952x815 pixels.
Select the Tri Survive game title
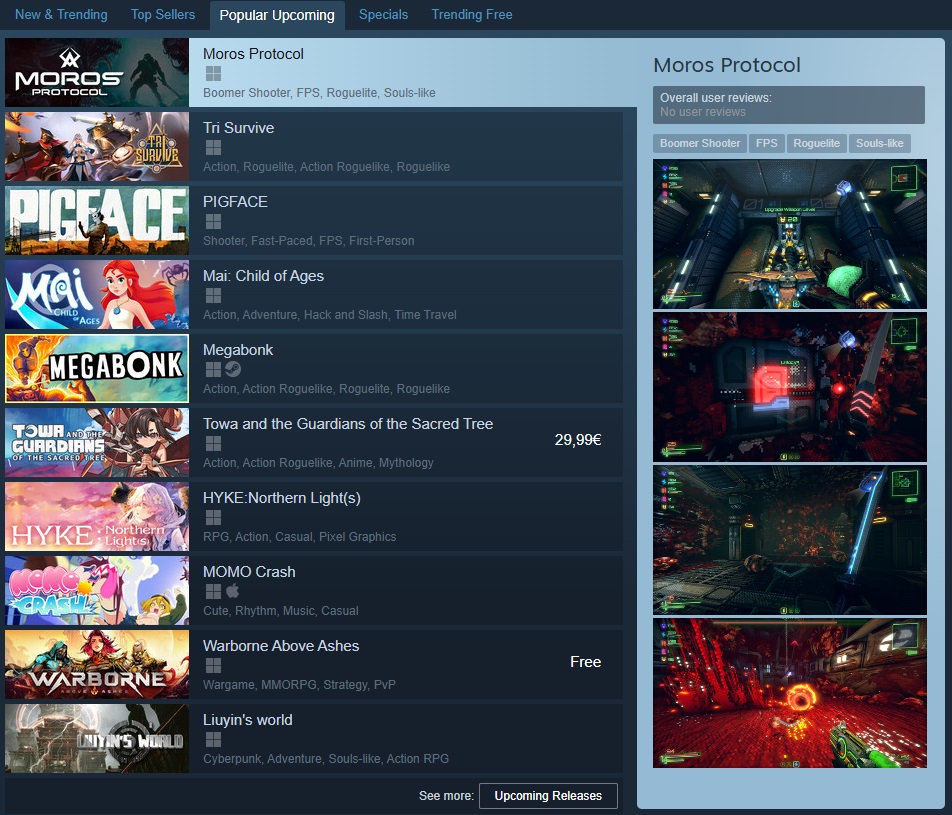point(239,128)
